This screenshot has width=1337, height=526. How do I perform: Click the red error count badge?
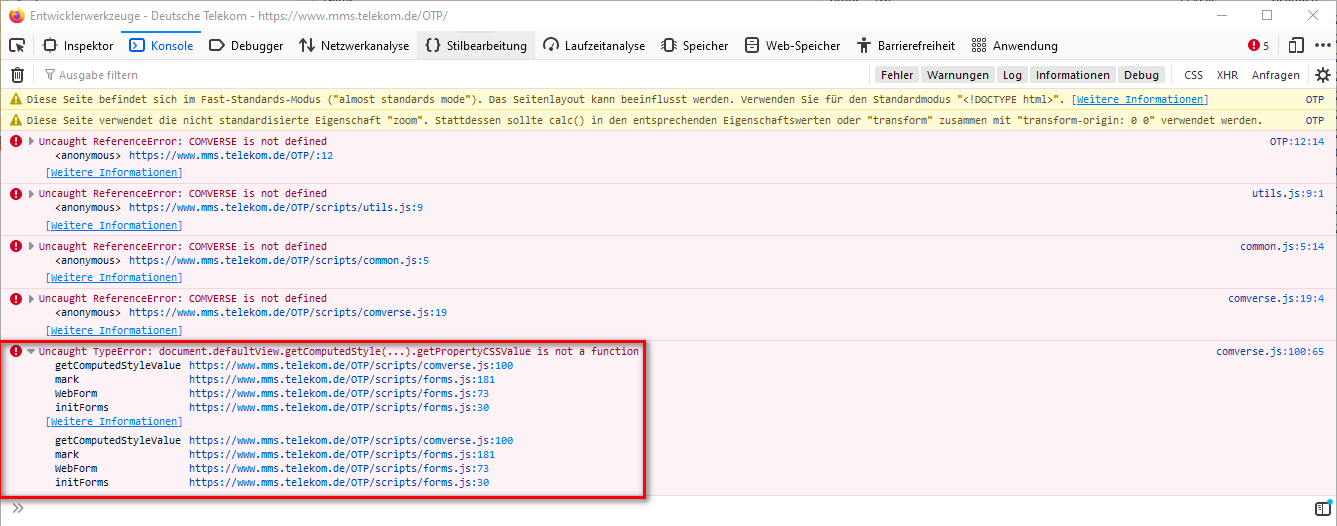pyautogui.click(x=1259, y=45)
